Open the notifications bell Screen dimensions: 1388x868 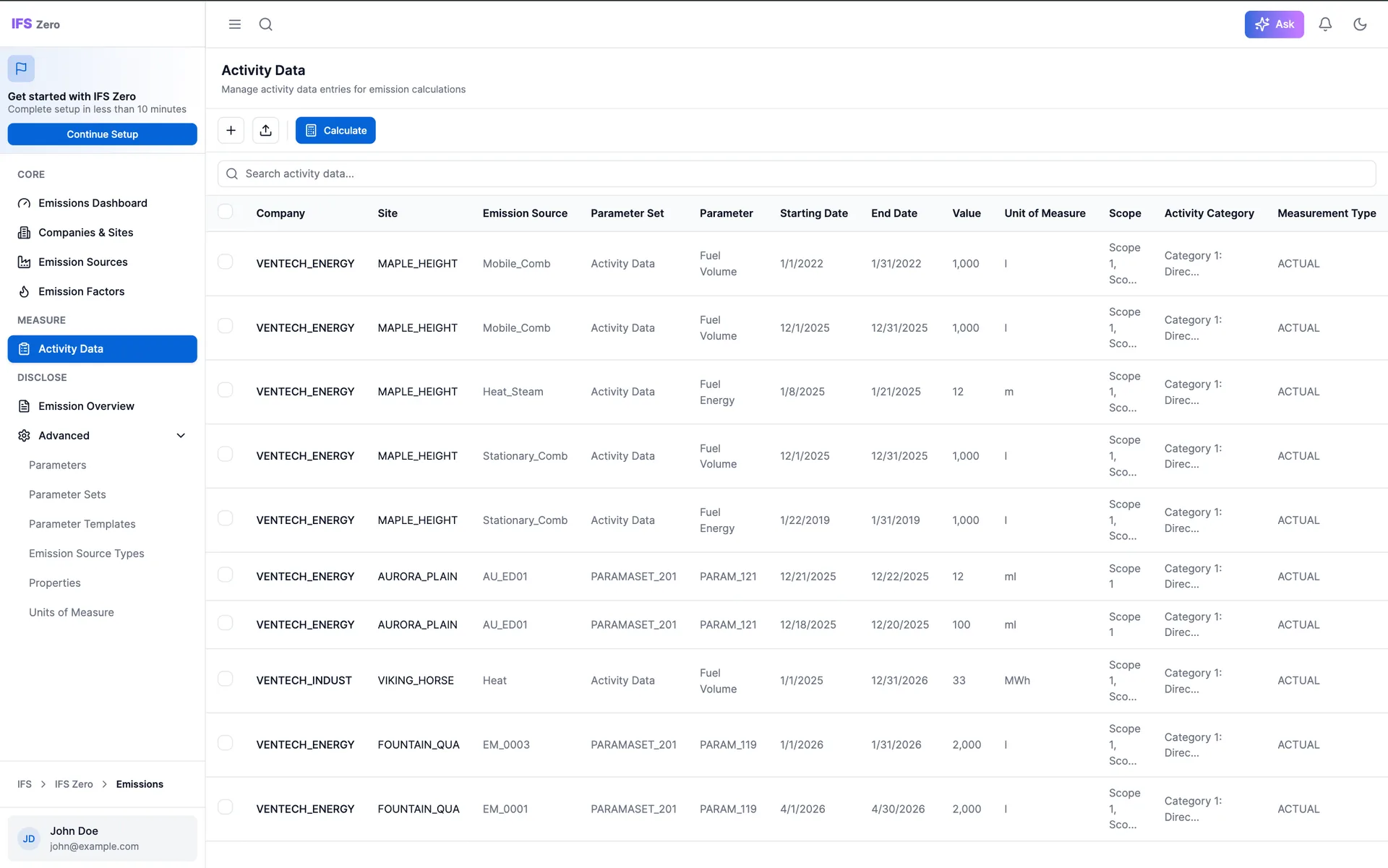[1325, 24]
